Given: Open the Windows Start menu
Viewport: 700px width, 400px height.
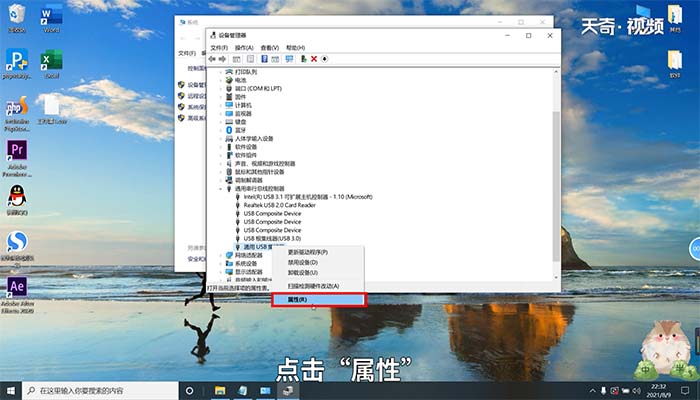Looking at the screenshot, I should [x=11, y=391].
